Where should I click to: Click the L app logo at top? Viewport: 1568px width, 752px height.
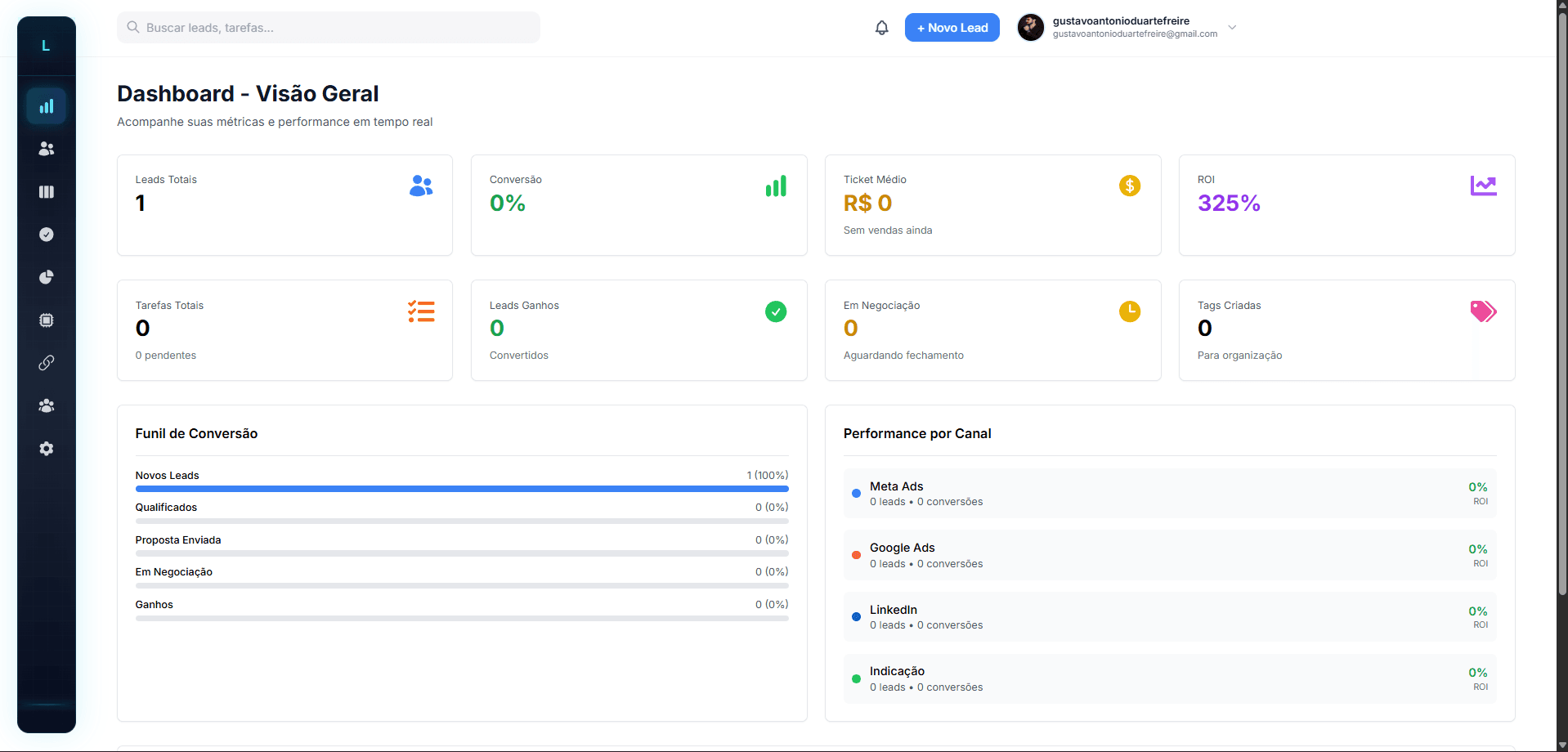click(46, 46)
